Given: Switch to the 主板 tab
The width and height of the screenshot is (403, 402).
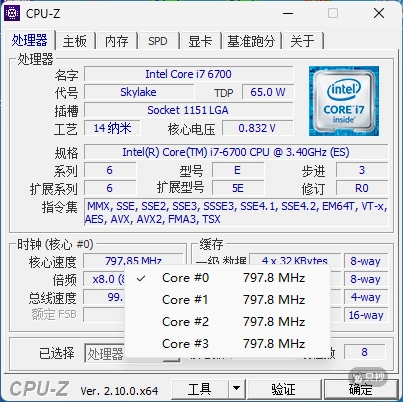Looking at the screenshot, I should pos(75,41).
